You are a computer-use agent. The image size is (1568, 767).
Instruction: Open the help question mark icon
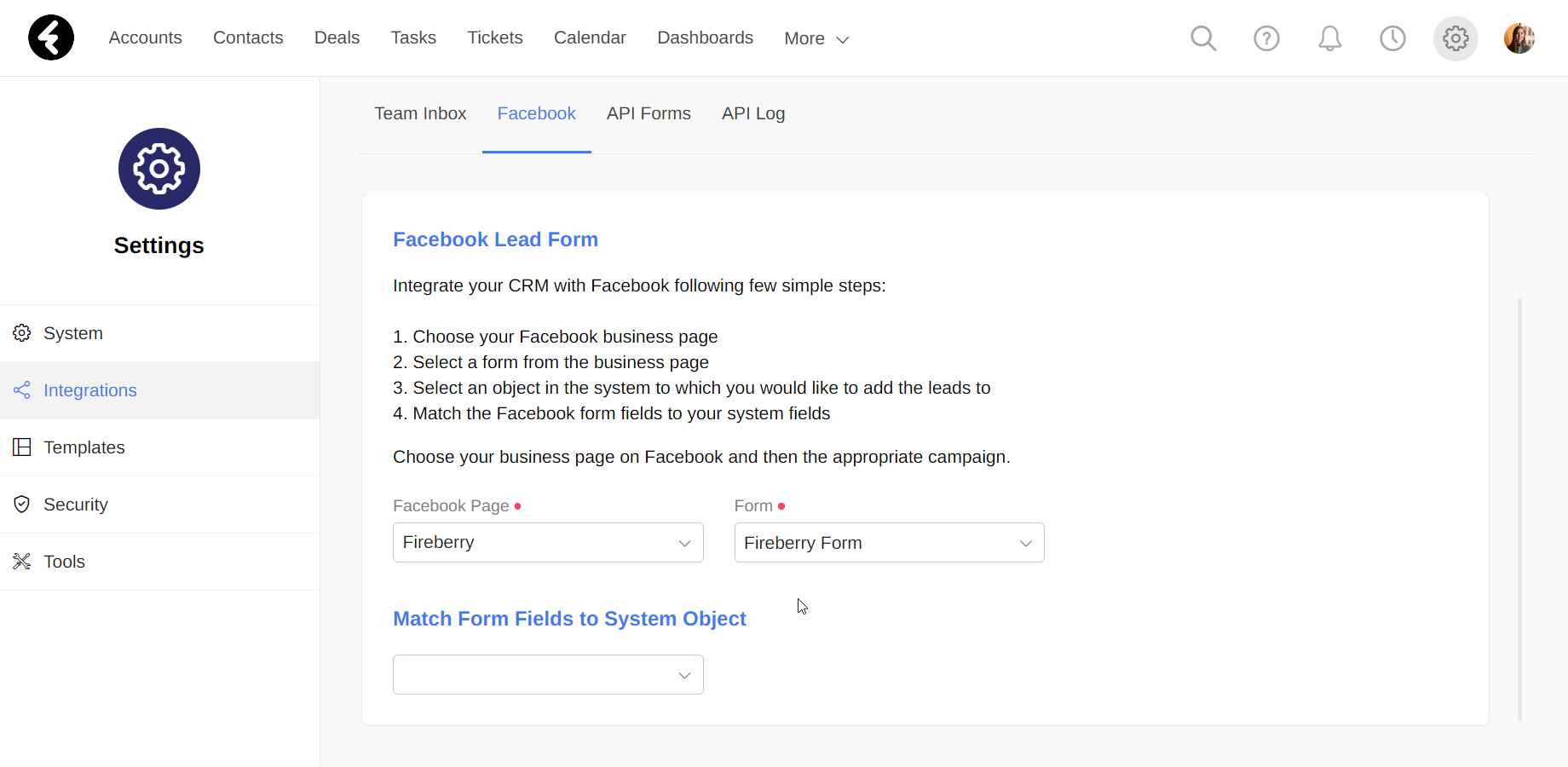[x=1266, y=38]
